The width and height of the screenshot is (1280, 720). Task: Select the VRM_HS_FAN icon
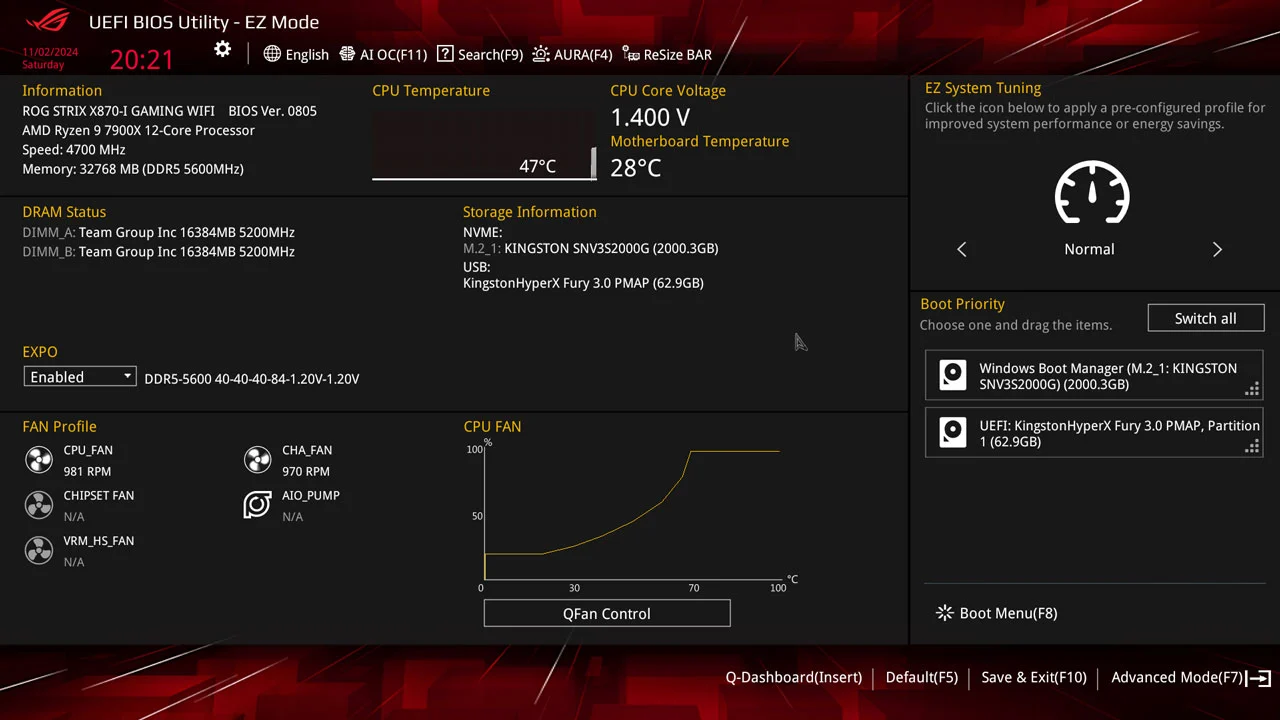pyautogui.click(x=38, y=550)
